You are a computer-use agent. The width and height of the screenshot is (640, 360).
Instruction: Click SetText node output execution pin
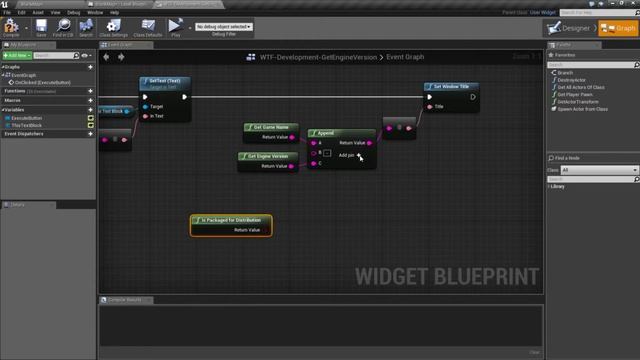coord(184,97)
